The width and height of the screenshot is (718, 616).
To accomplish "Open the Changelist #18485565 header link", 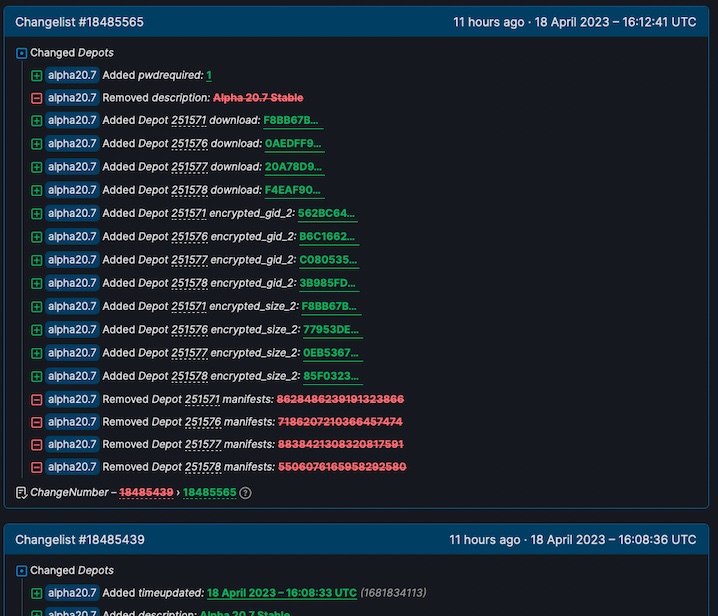I will 79,21.
